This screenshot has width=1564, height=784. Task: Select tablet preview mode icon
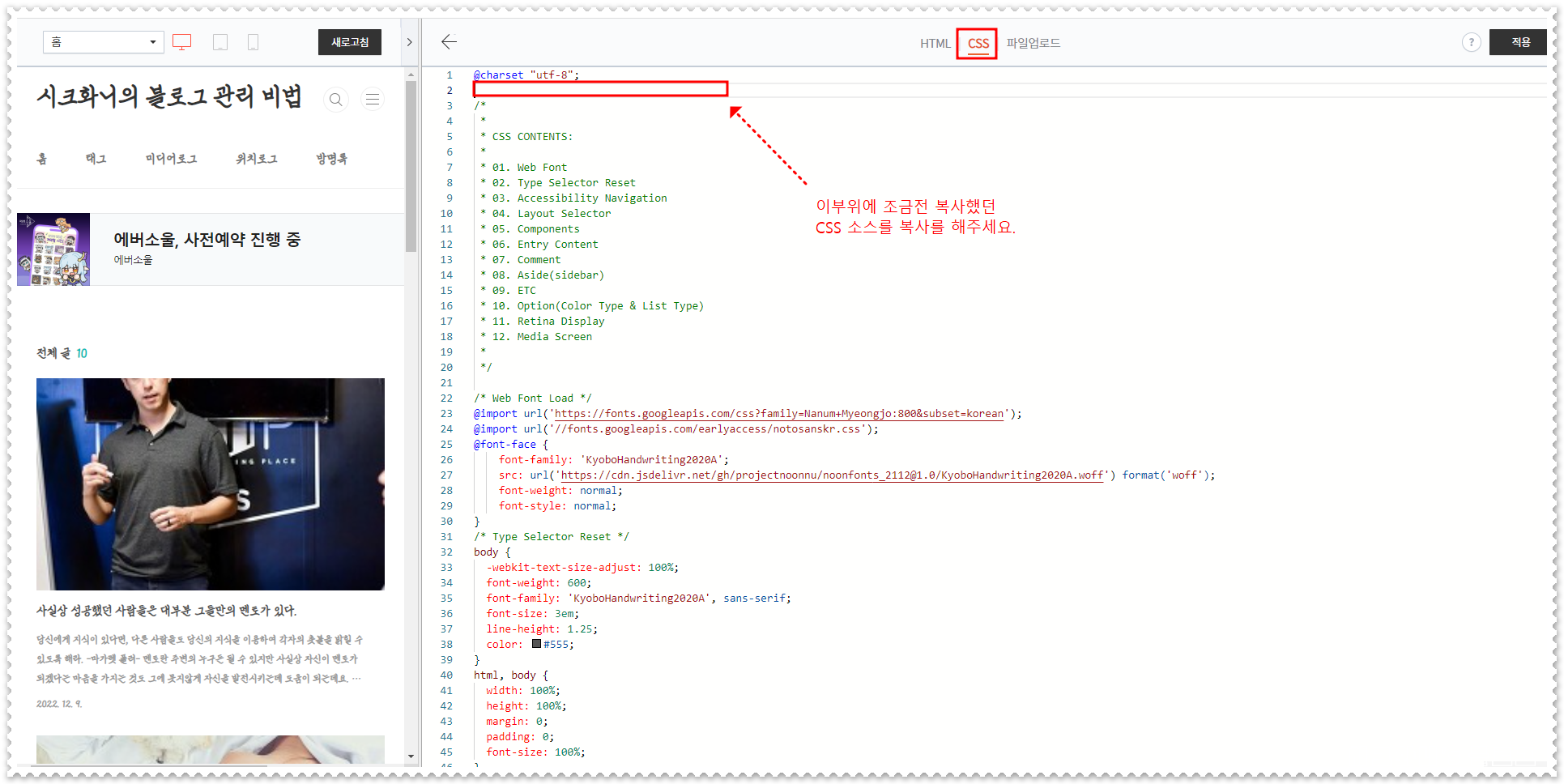(x=220, y=42)
